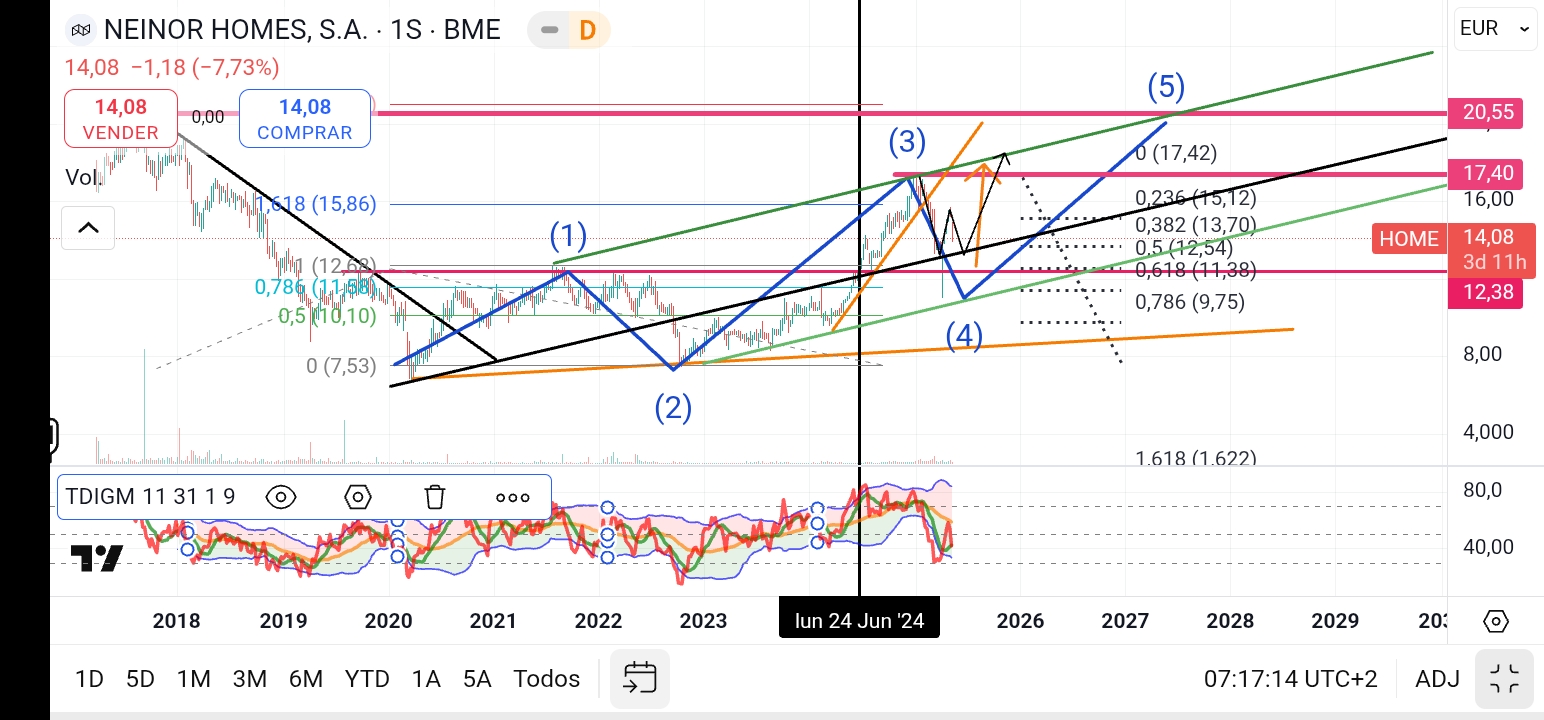Click the 16,00 price scale value
This screenshot has height=720, width=1544.
[x=1488, y=199]
